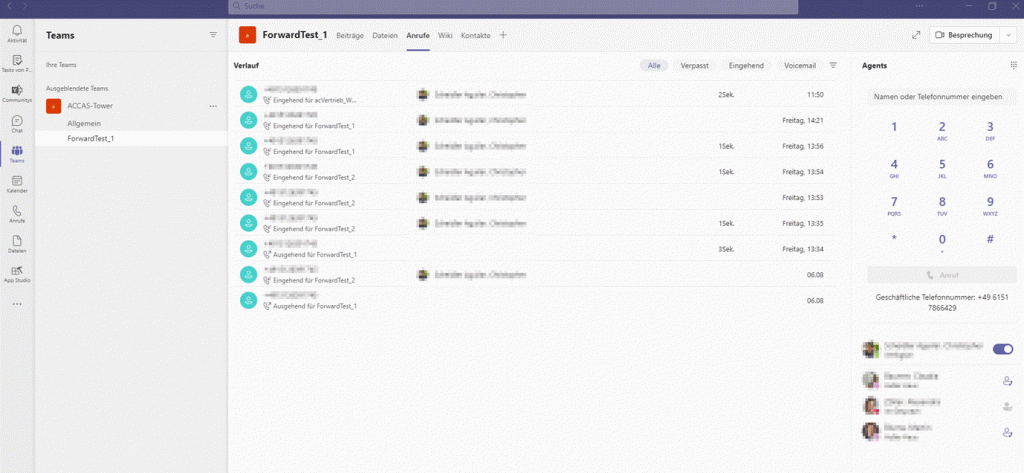The height and width of the screenshot is (473, 1024).
Task: Dial digit 4 GHI on keypad
Action: [894, 168]
